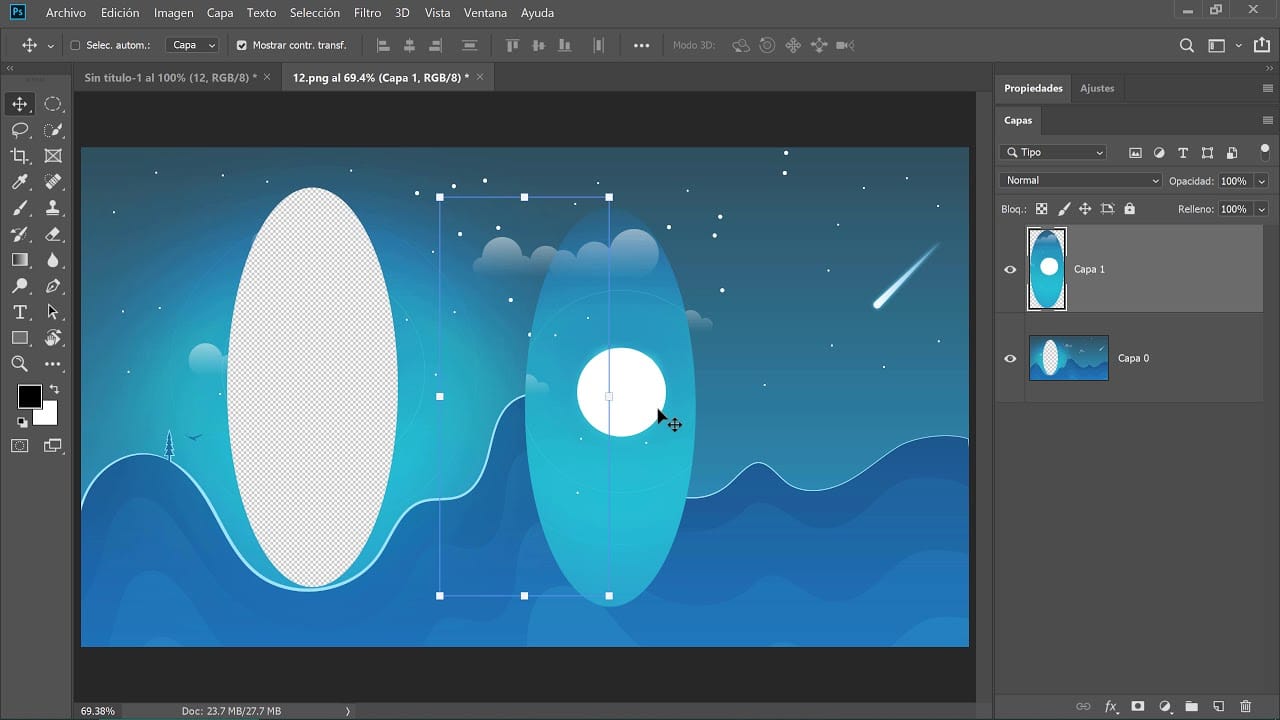Image resolution: width=1280 pixels, height=720 pixels.
Task: Expand the Opacidad slider dropdown arrow
Action: pyautogui.click(x=1261, y=181)
